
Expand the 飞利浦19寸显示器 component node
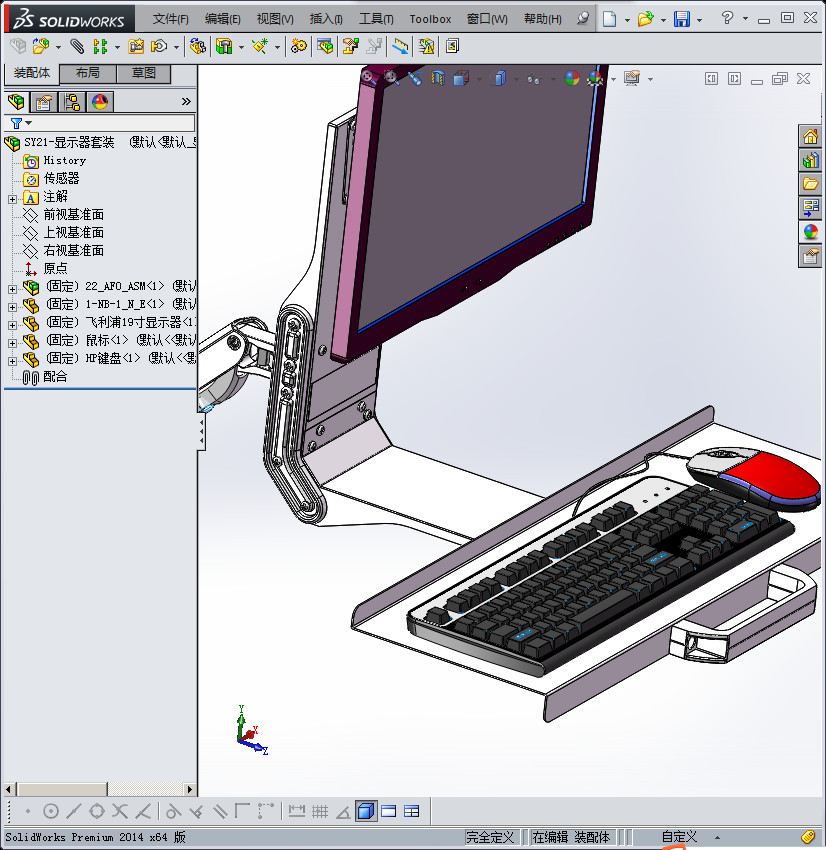(x=12, y=325)
